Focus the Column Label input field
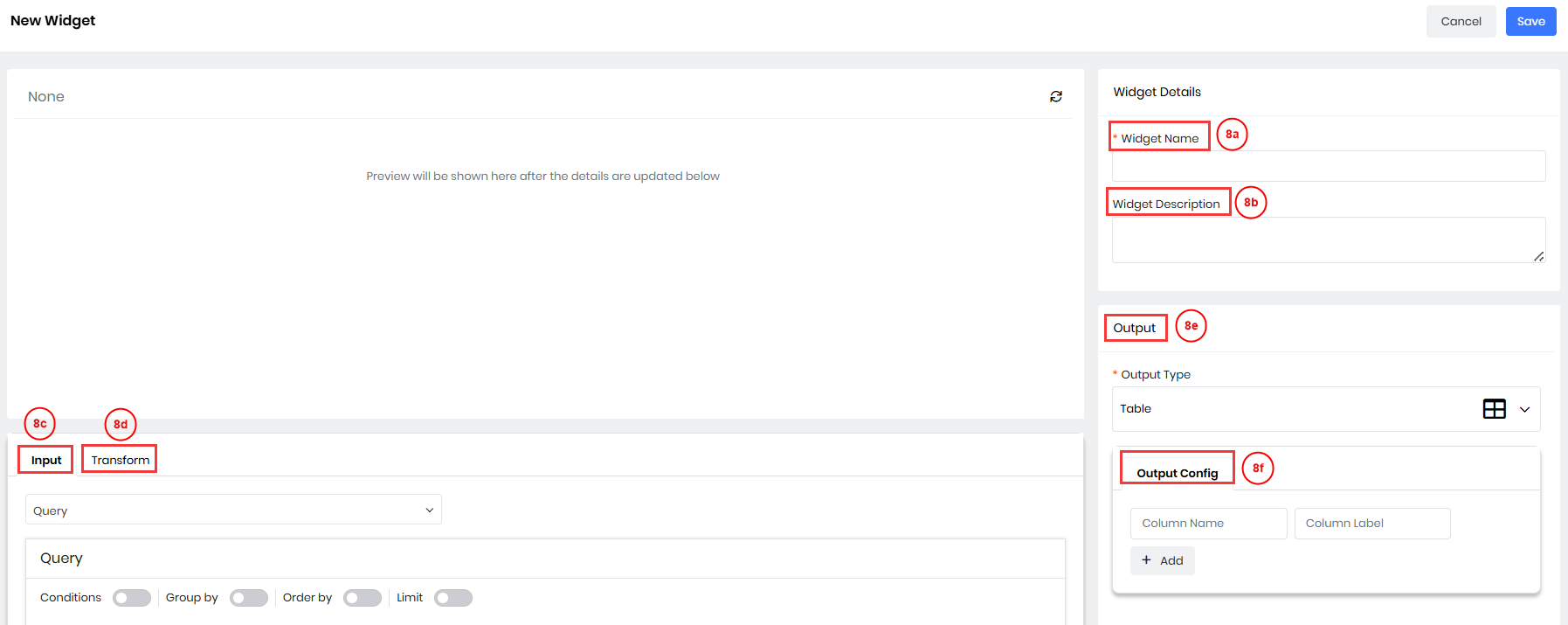Image resolution: width=1568 pixels, height=625 pixels. (1371, 524)
